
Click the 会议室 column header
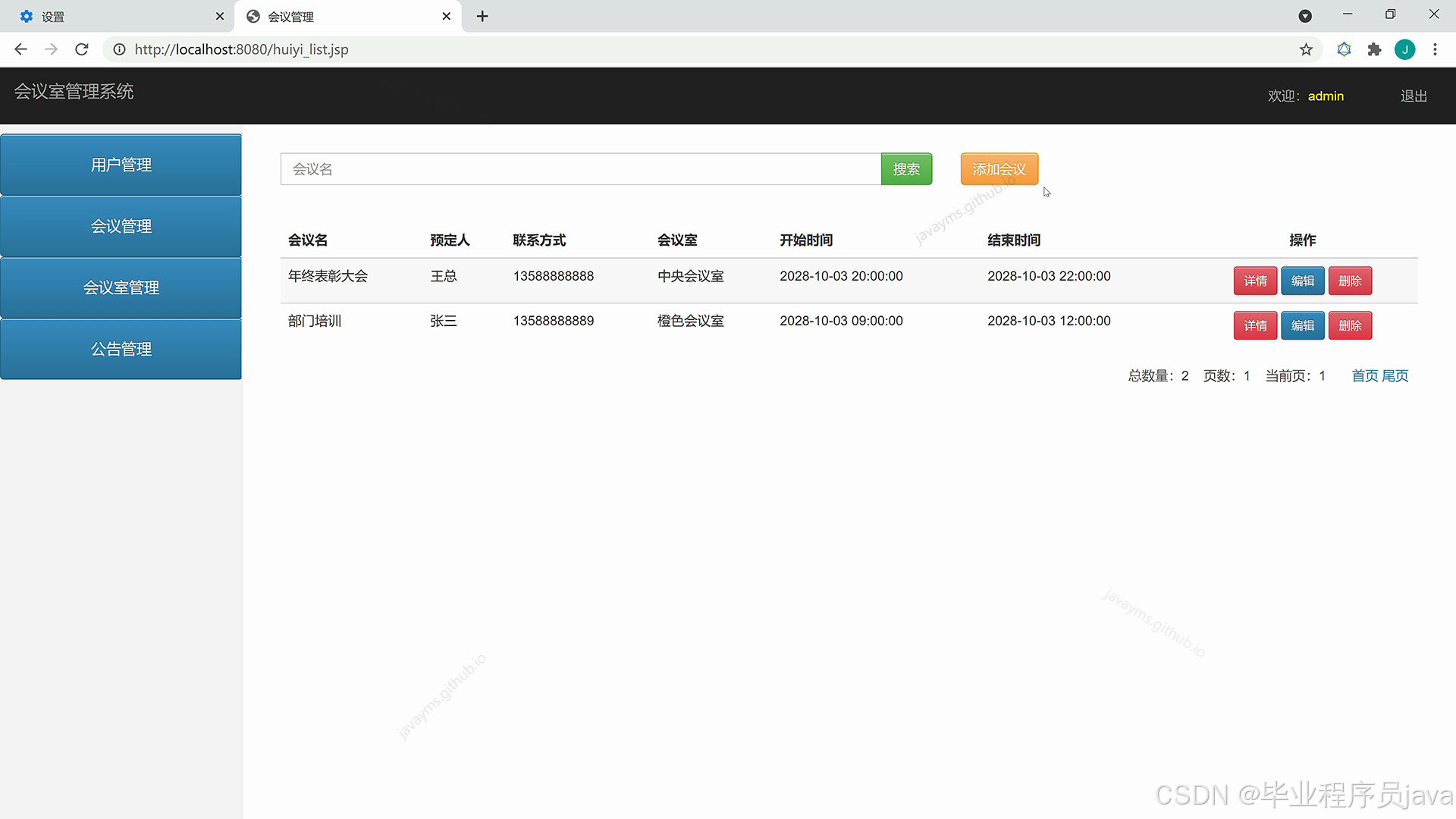coord(677,240)
